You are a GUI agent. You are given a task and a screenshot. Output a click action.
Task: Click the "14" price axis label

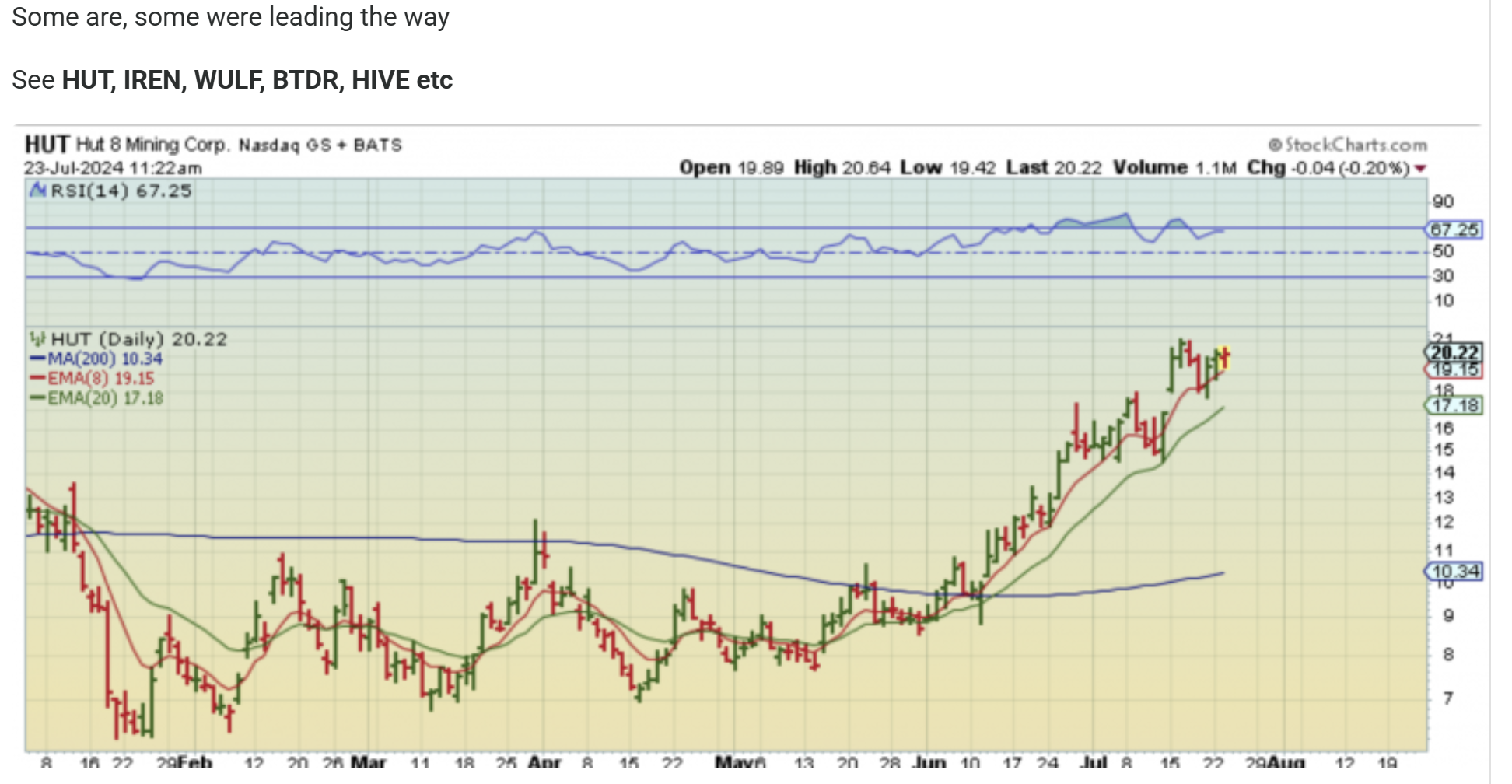[1444, 472]
